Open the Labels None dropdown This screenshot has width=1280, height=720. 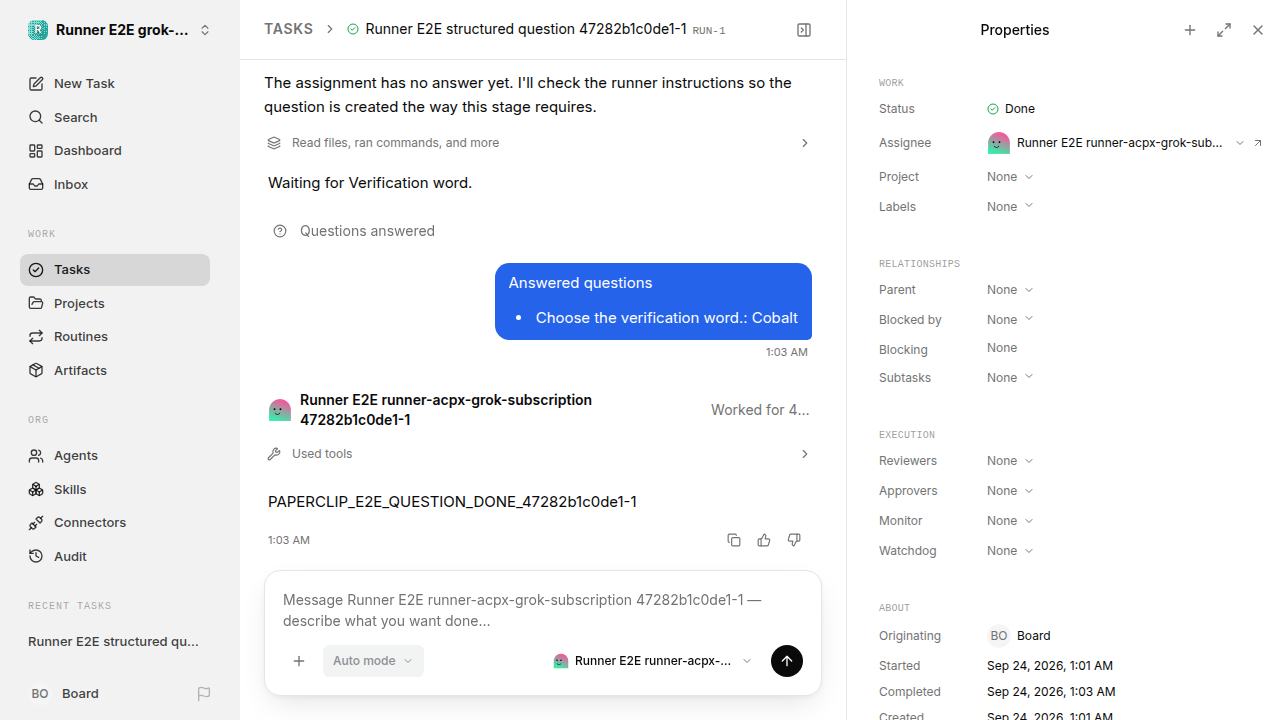1010,207
